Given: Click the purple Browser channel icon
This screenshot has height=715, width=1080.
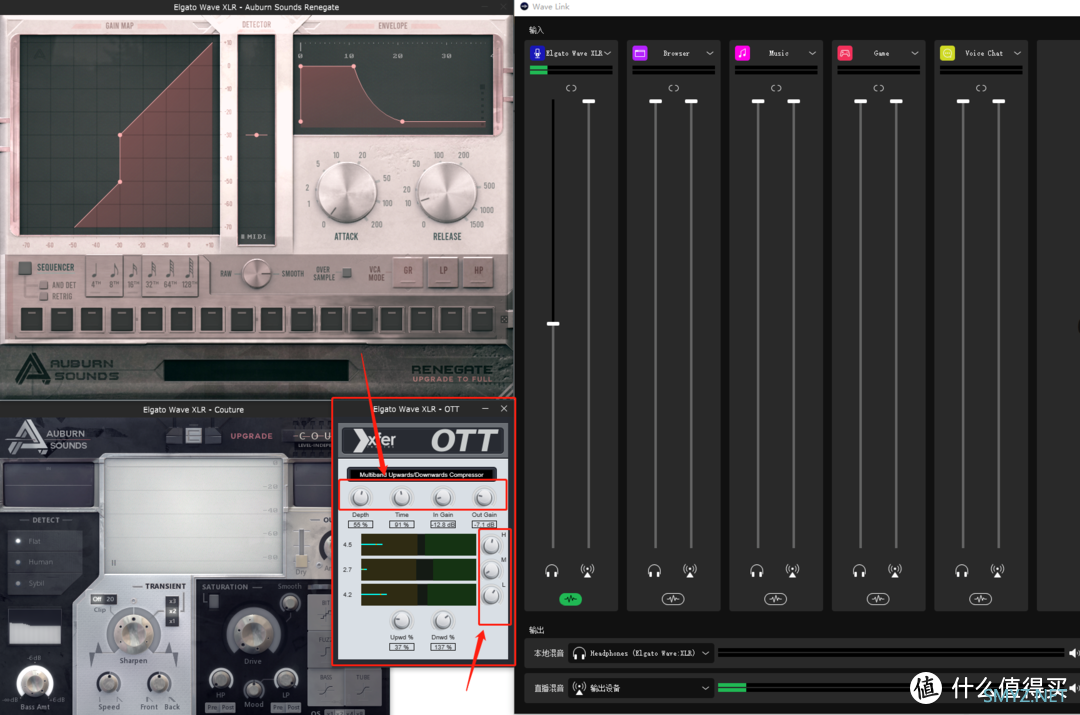Looking at the screenshot, I should [640, 53].
